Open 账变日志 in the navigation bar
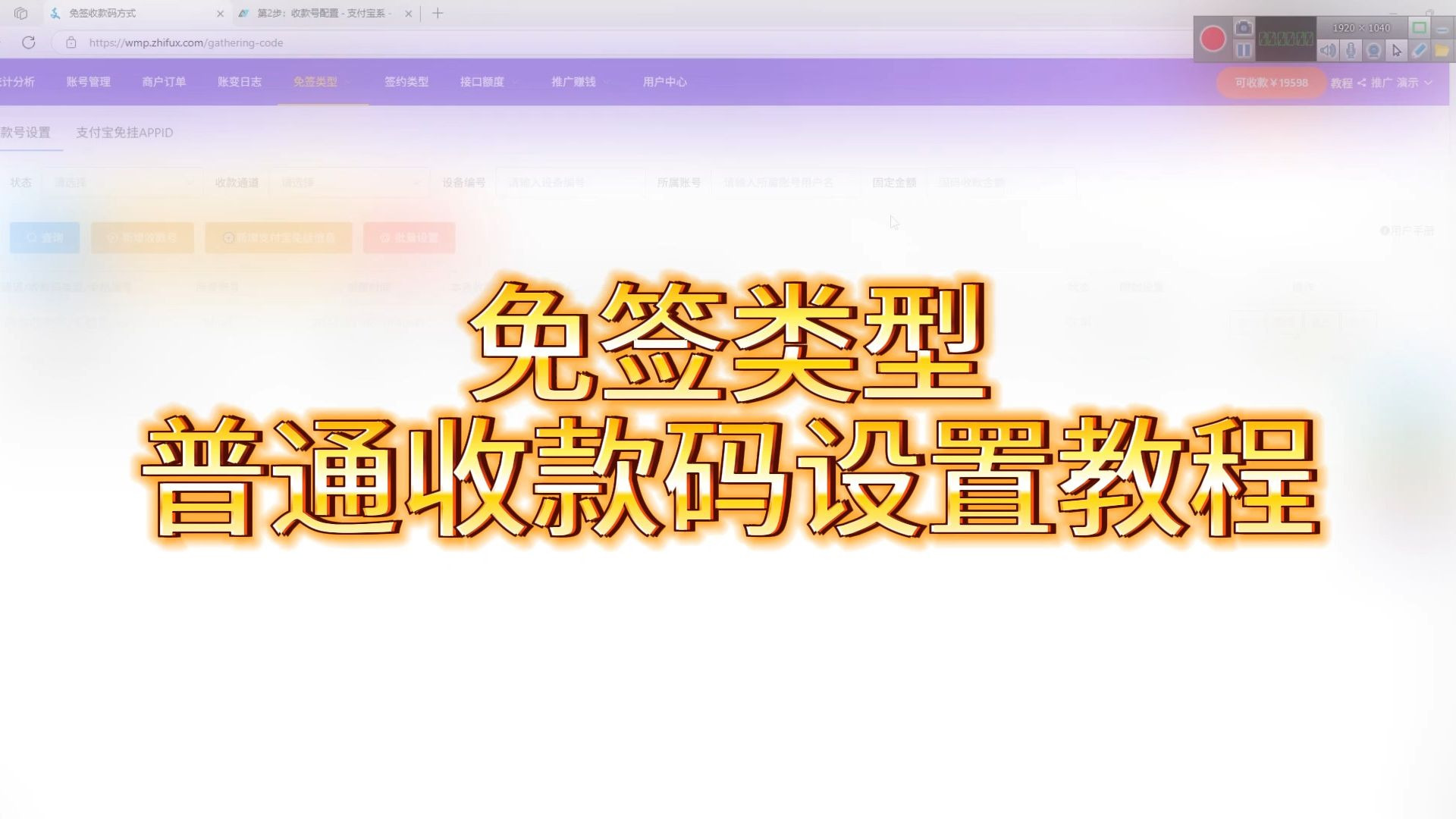This screenshot has width=1456, height=819. point(240,82)
